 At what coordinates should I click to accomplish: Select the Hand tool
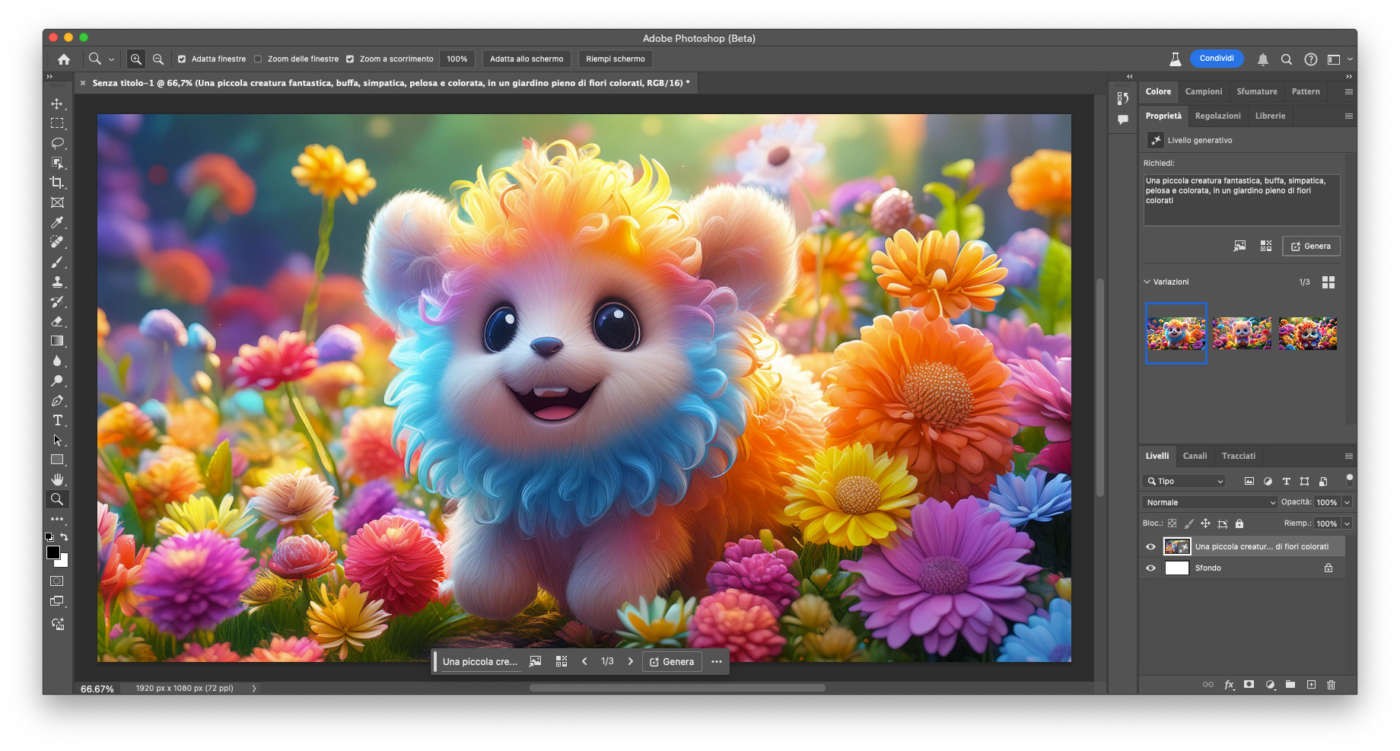57,480
